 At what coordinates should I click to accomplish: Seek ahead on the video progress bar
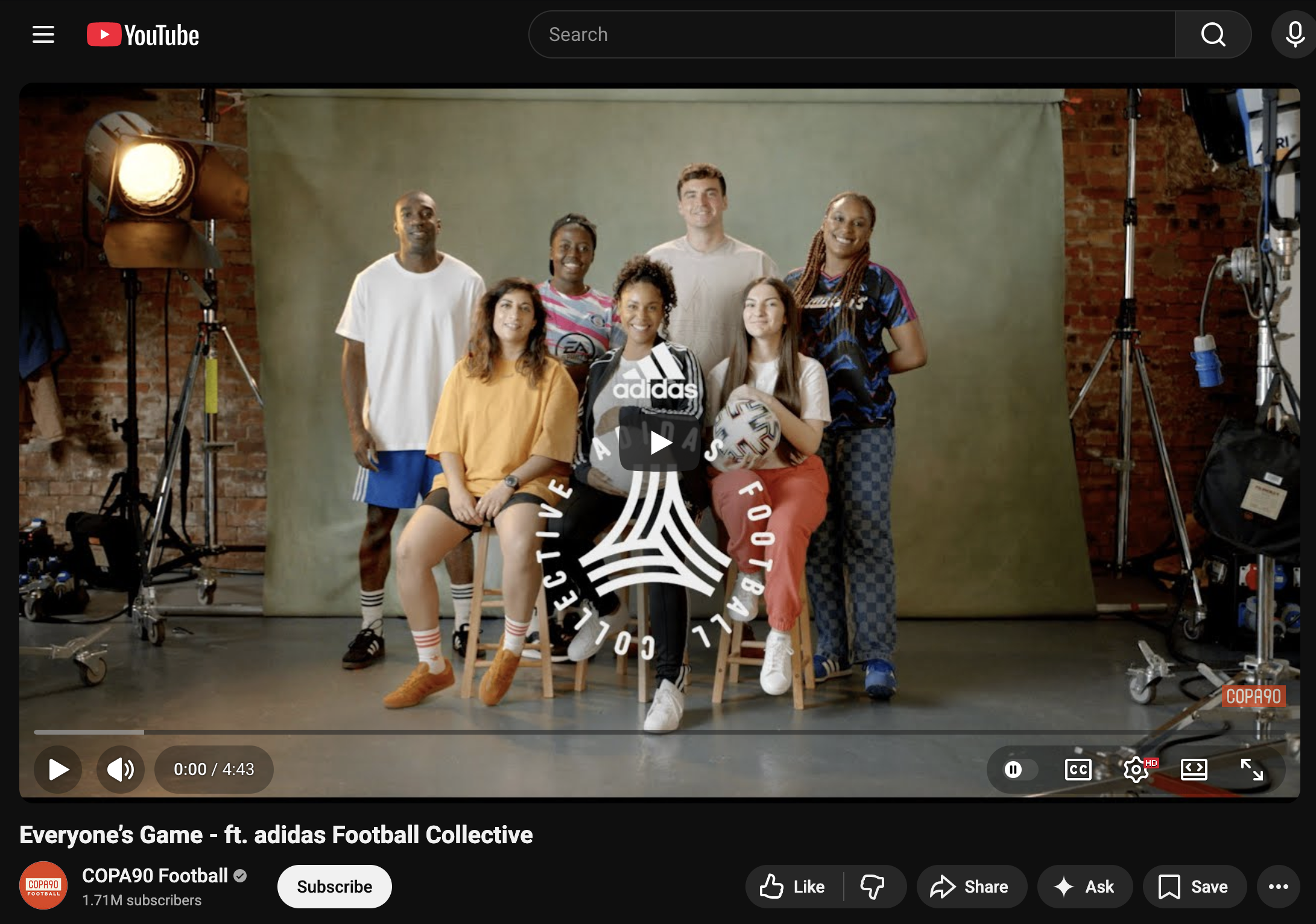(663, 732)
